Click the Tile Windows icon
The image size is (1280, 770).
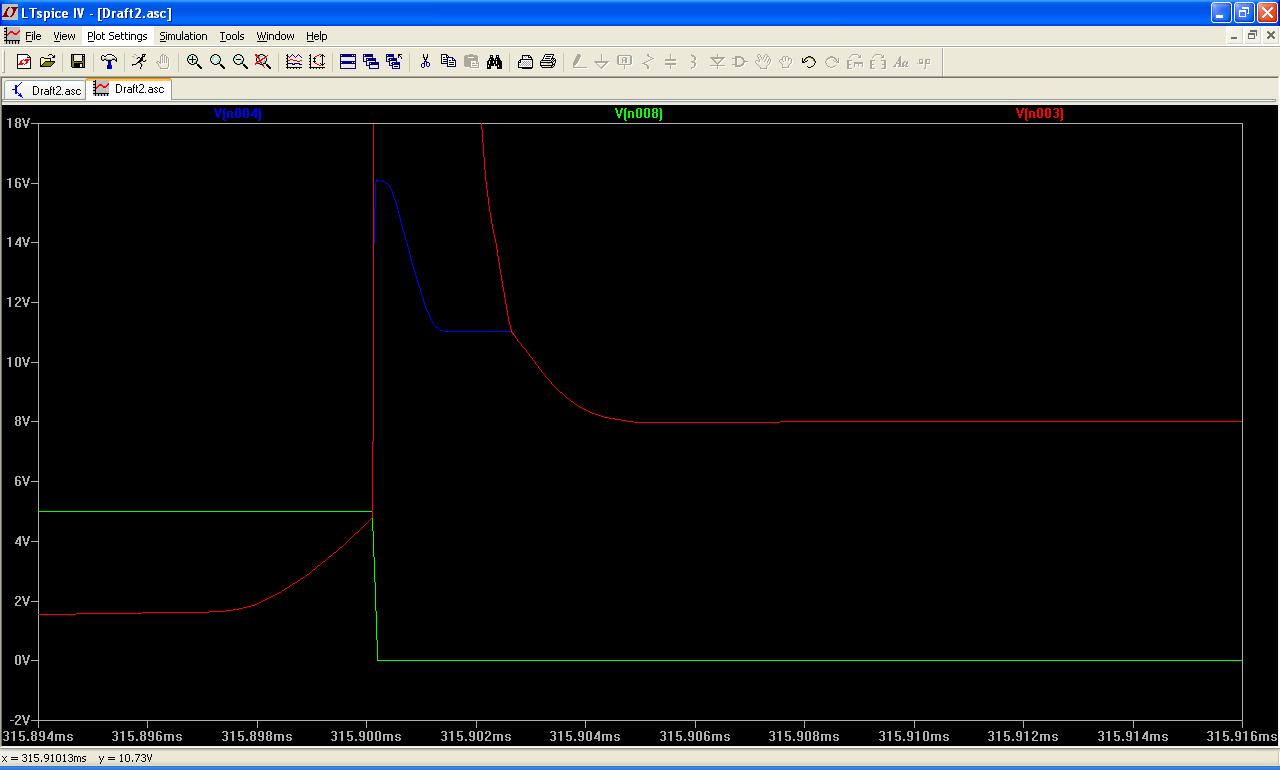[x=348, y=62]
